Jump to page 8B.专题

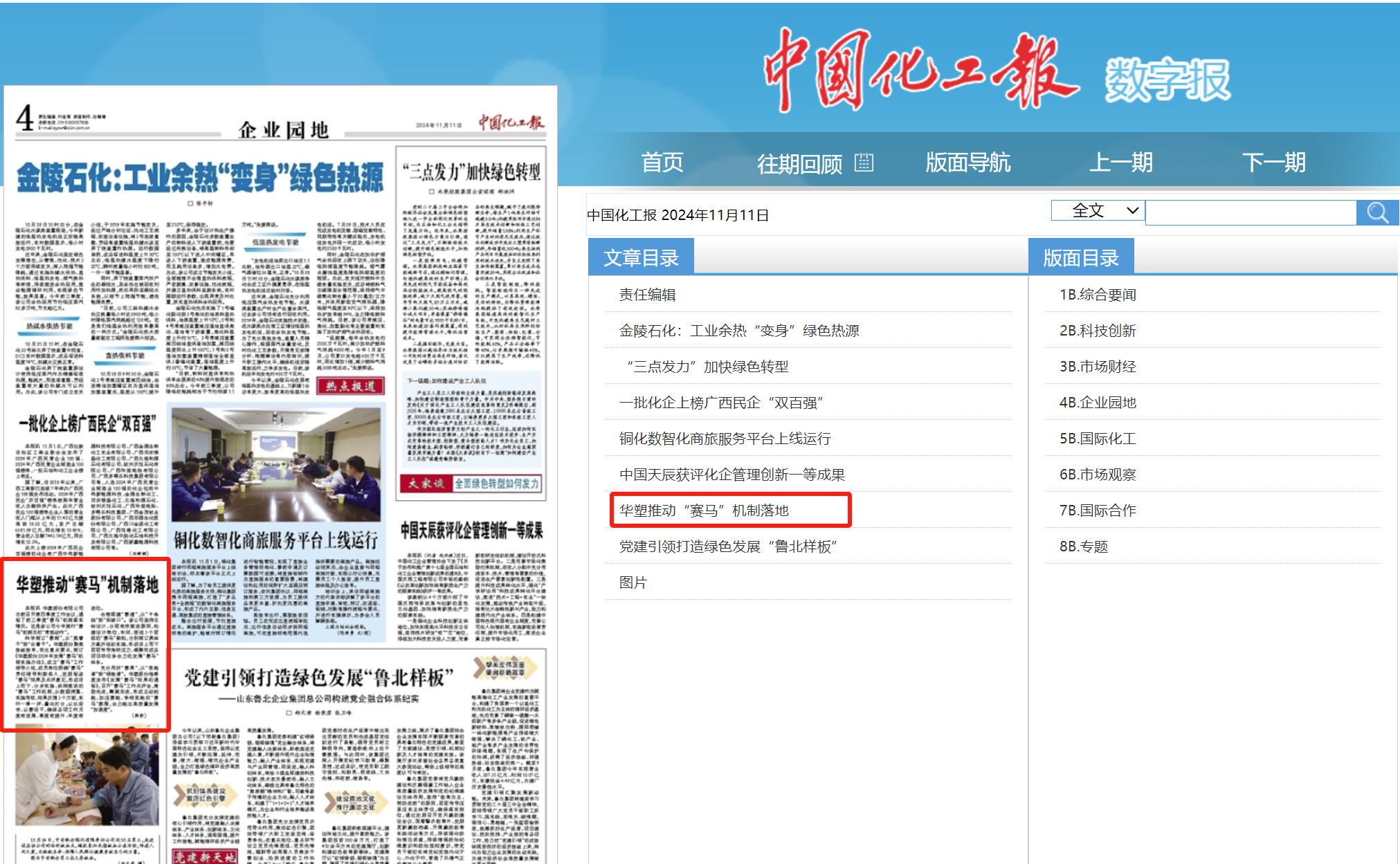[1083, 546]
